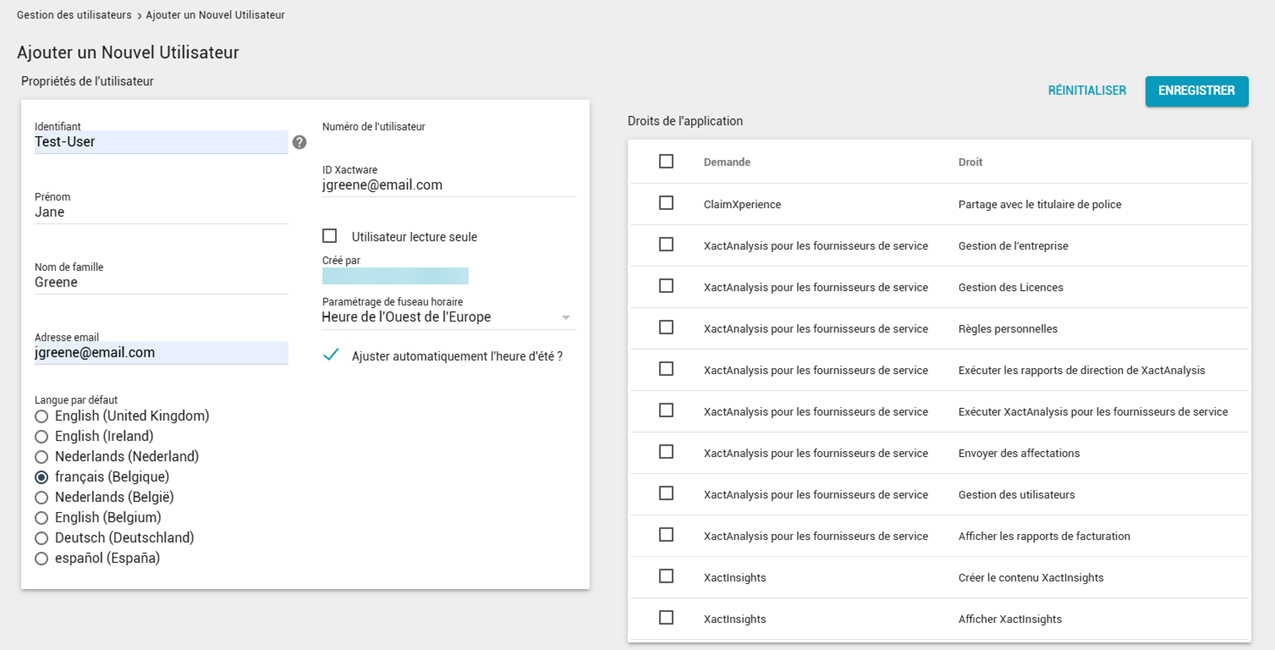This screenshot has width=1275, height=650.
Task: Toggle the summer time adjustment checkmark
Action: tap(331, 355)
